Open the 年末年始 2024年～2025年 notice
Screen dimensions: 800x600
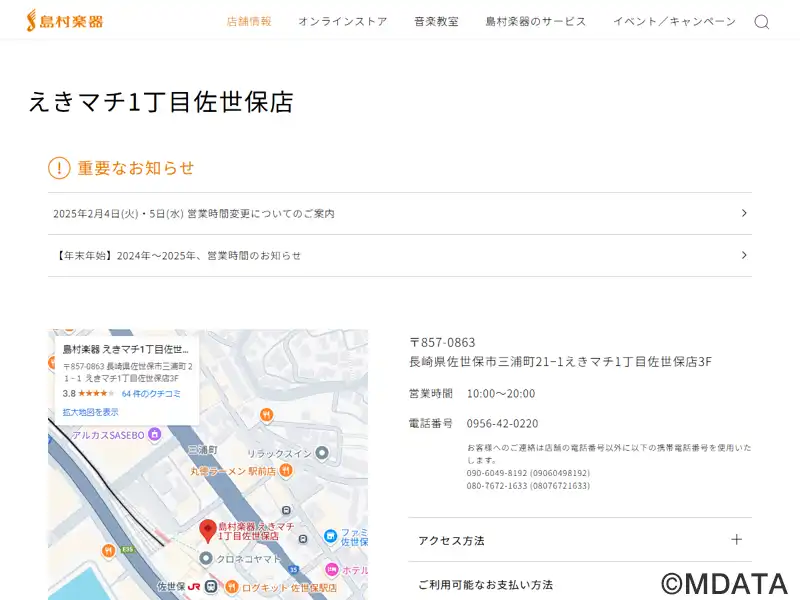click(x=399, y=255)
